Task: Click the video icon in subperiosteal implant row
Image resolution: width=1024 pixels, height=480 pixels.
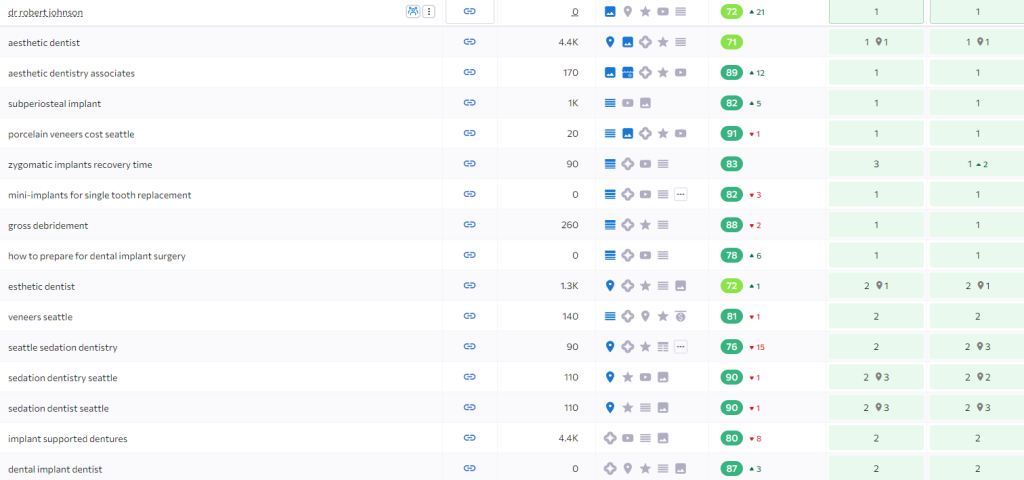Action: click(628, 103)
